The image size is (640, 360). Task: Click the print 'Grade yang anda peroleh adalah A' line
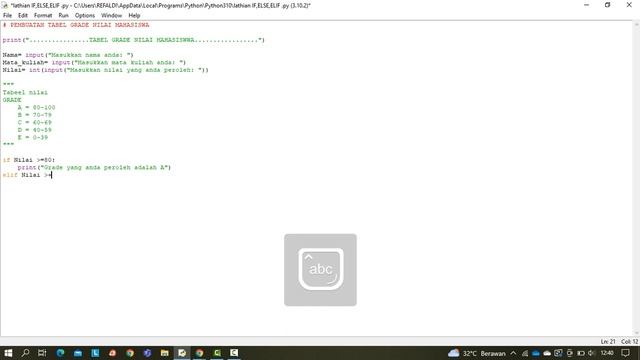tap(94, 167)
